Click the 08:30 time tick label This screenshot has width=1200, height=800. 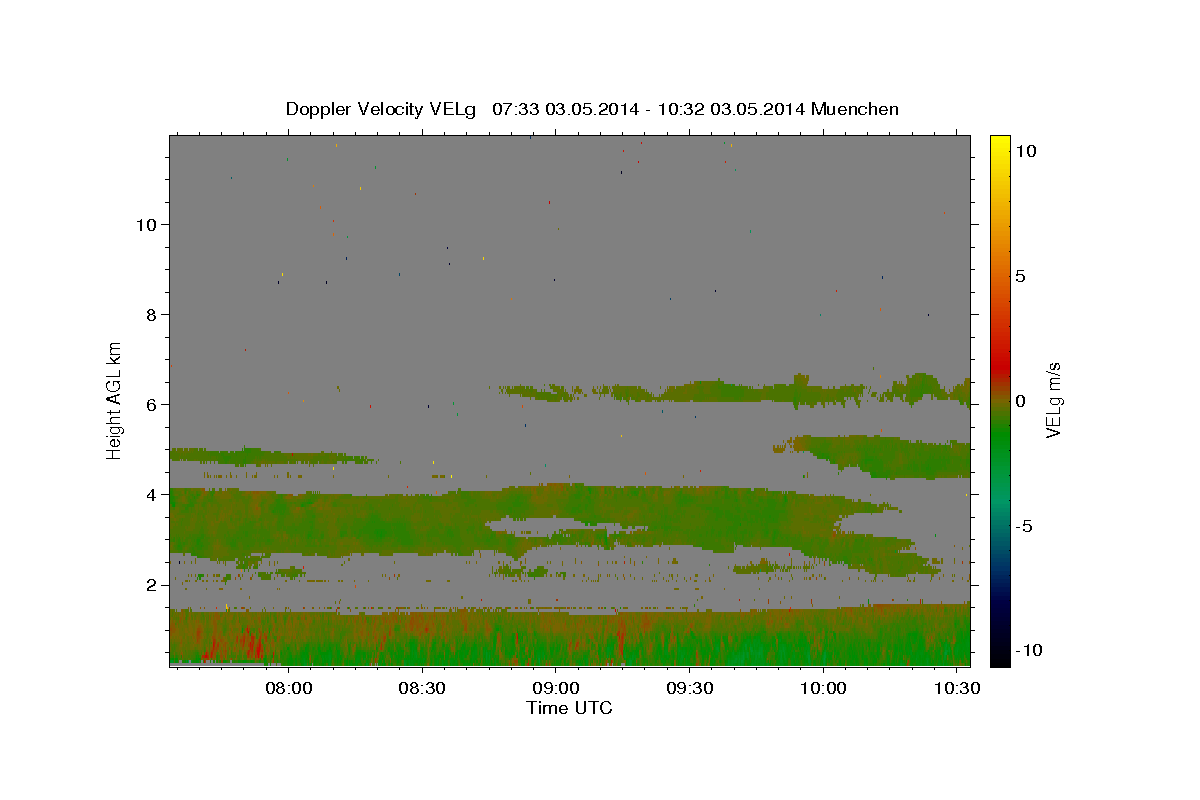pyautogui.click(x=422, y=689)
